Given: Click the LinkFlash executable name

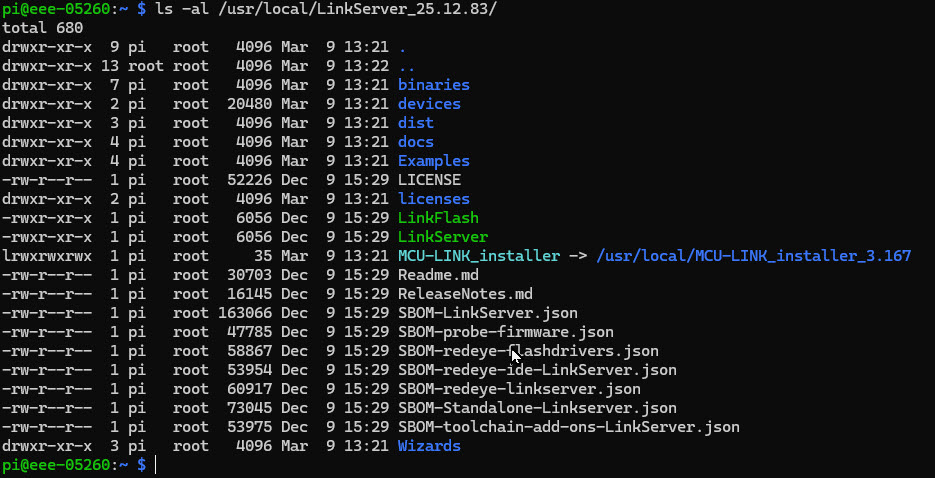Looking at the screenshot, I should click(x=438, y=218).
